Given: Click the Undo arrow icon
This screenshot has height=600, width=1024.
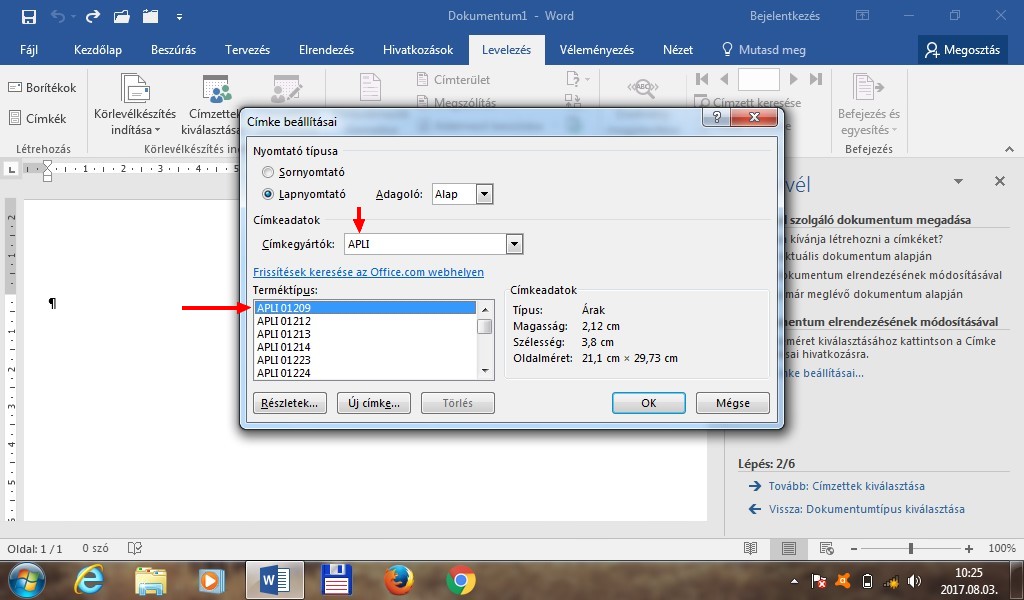Looking at the screenshot, I should pyautogui.click(x=58, y=16).
